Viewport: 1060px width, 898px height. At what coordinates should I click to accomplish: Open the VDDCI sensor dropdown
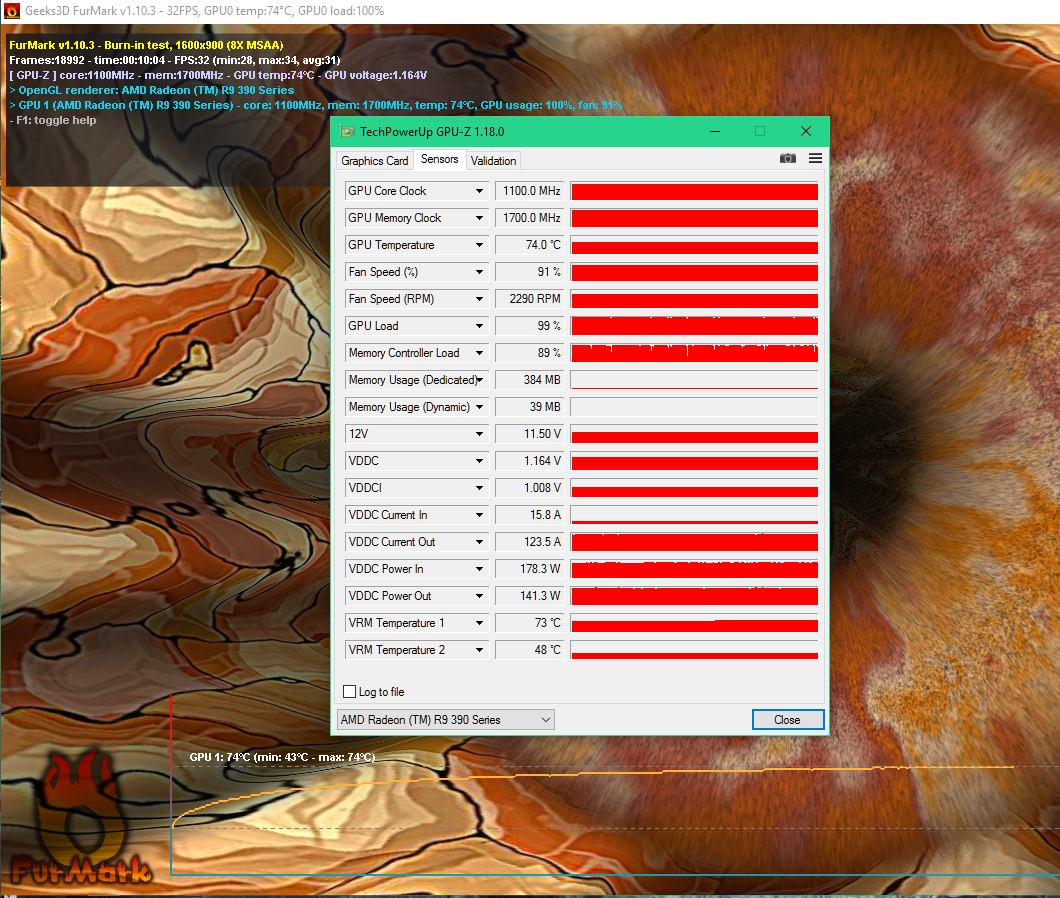(479, 488)
